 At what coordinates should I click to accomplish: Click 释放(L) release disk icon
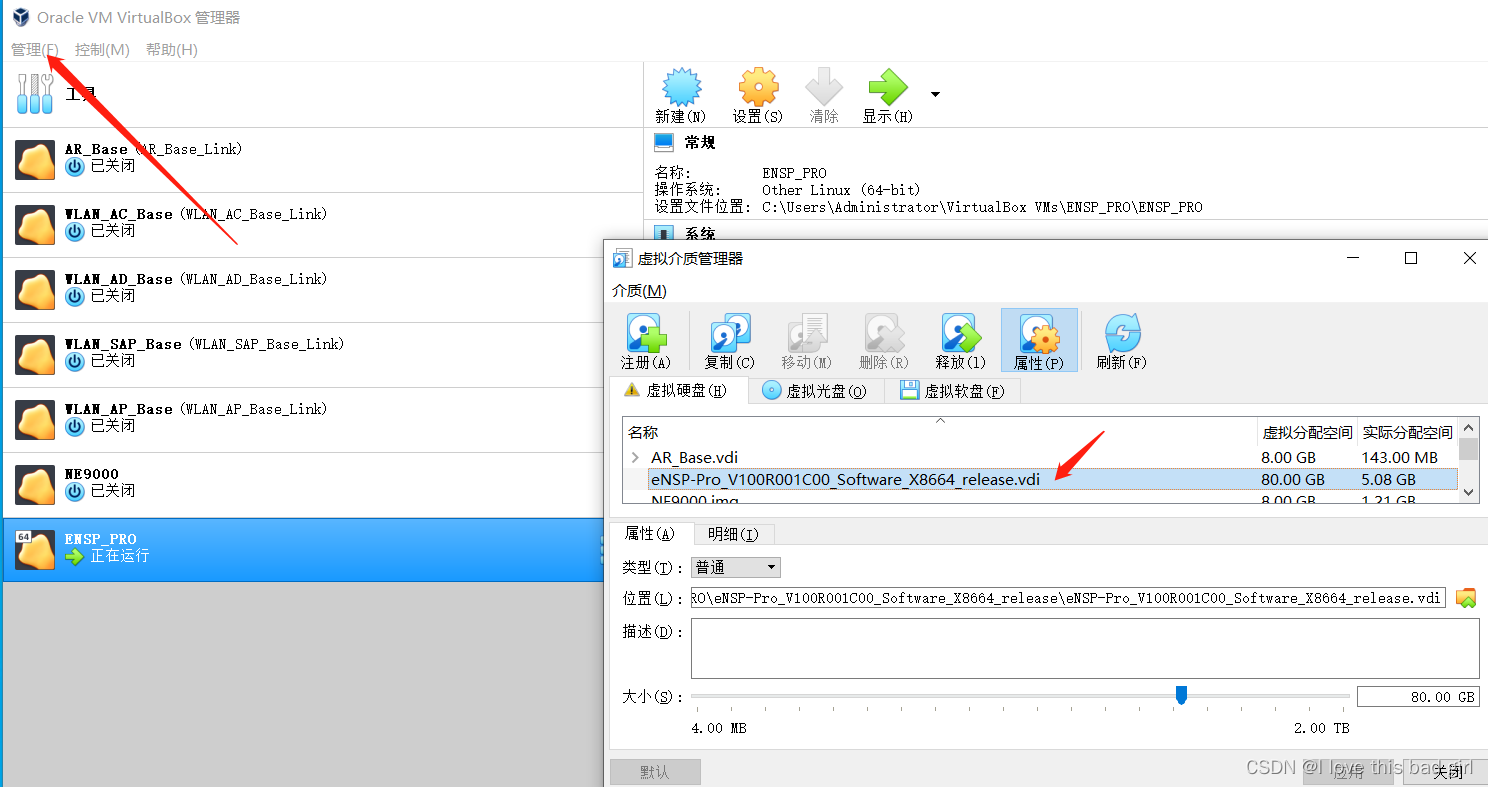point(961,333)
